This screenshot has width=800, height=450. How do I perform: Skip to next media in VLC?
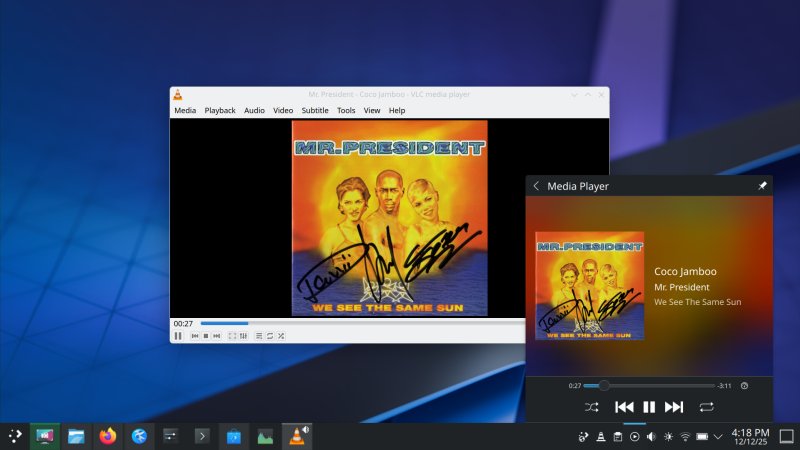pyautogui.click(x=217, y=336)
